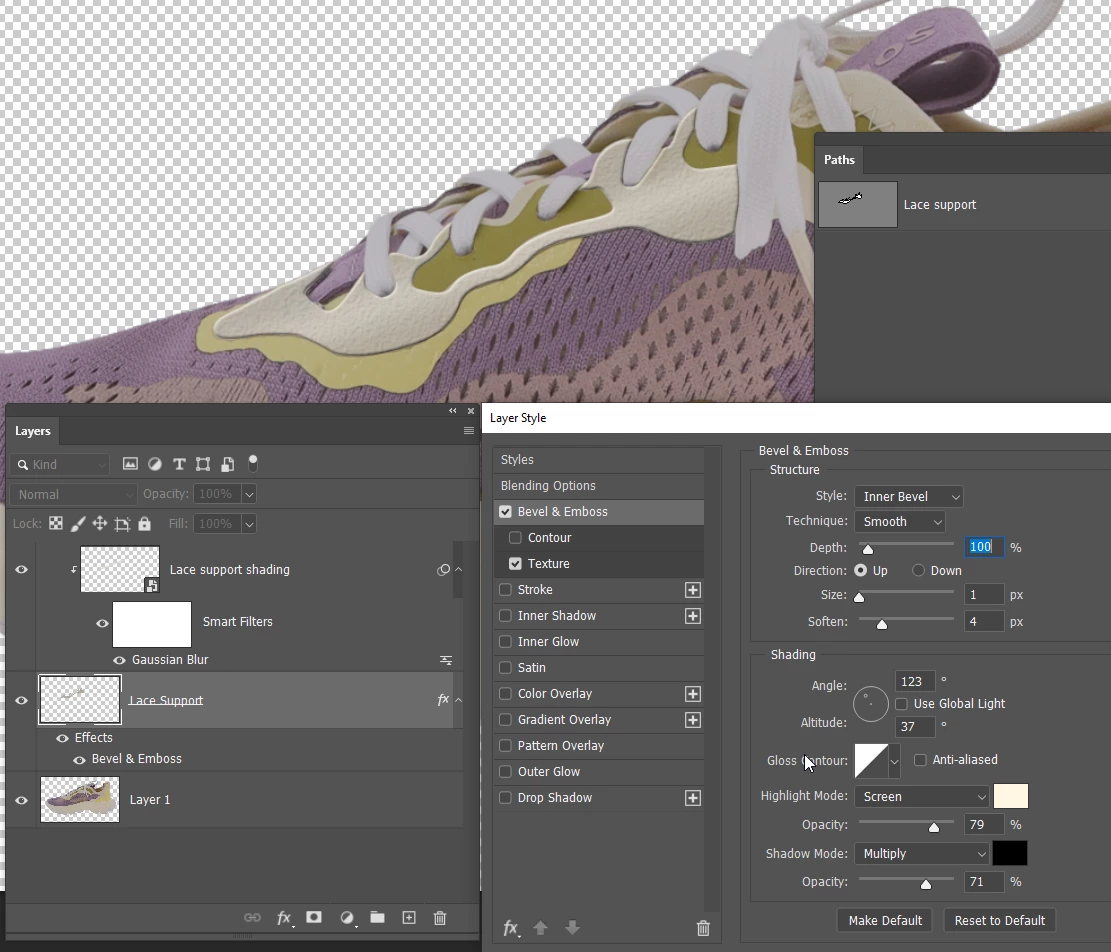Move effect down arrow in Layer Style
Image resolution: width=1111 pixels, height=952 pixels.
coord(573,927)
